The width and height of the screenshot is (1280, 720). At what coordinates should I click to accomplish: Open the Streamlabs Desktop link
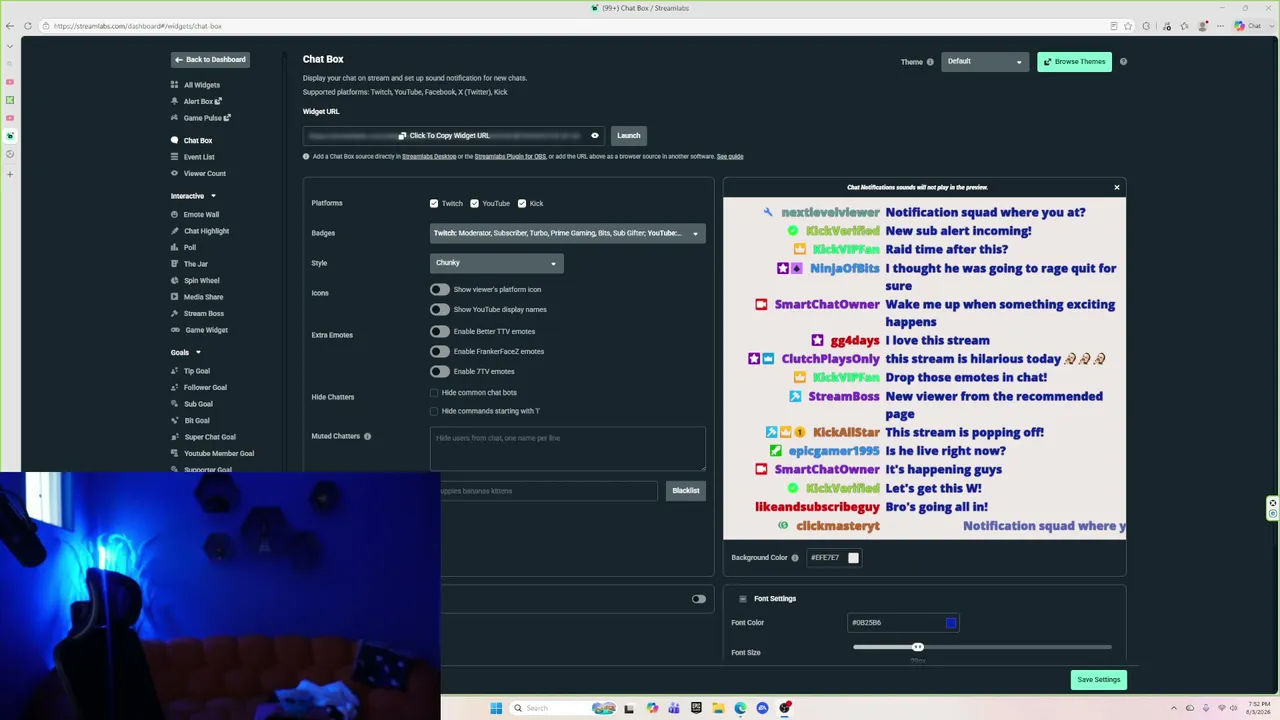click(429, 157)
